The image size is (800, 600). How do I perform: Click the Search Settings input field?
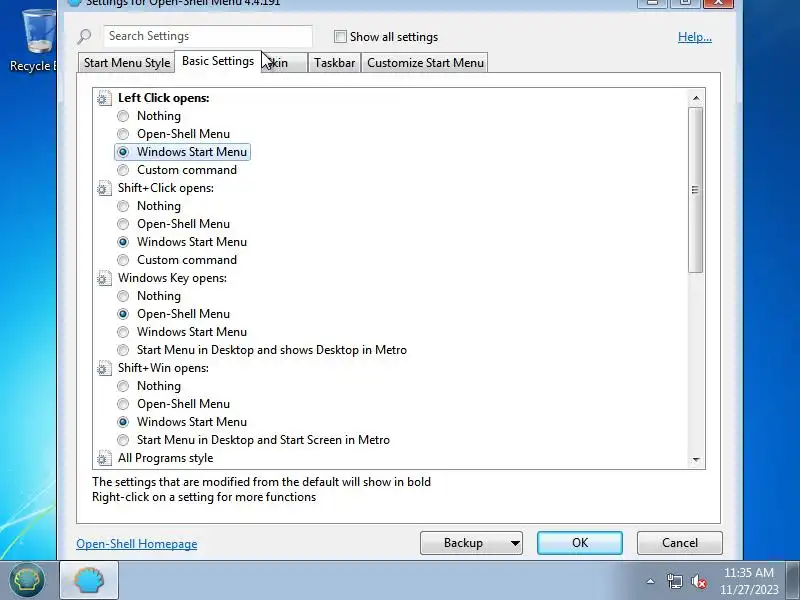208,36
